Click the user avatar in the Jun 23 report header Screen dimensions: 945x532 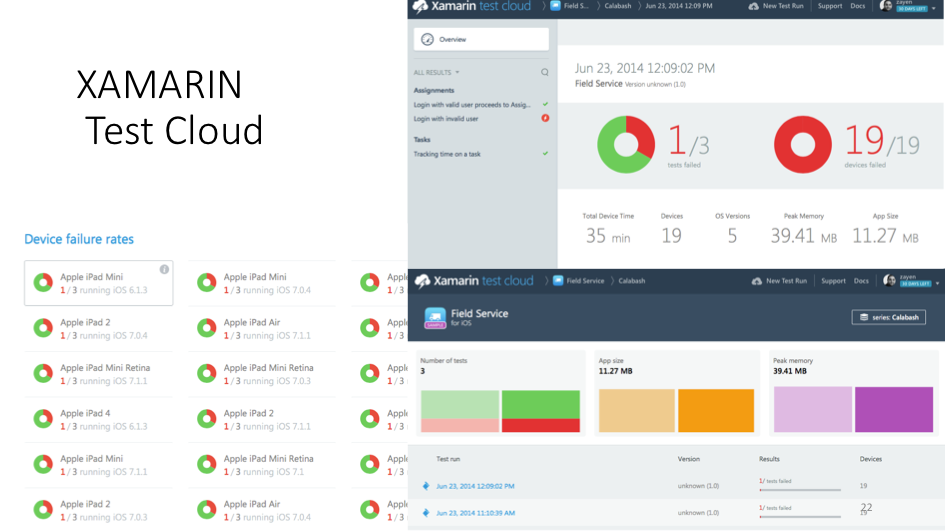886,6
